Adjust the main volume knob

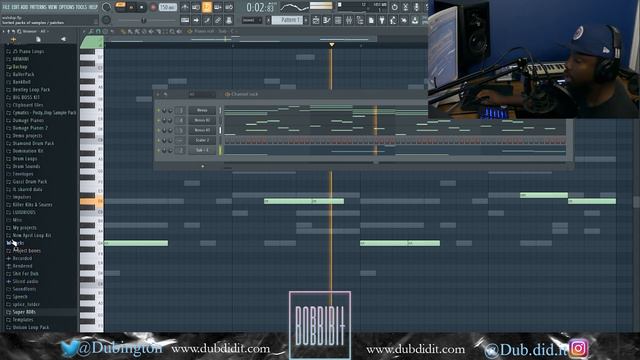107,7
